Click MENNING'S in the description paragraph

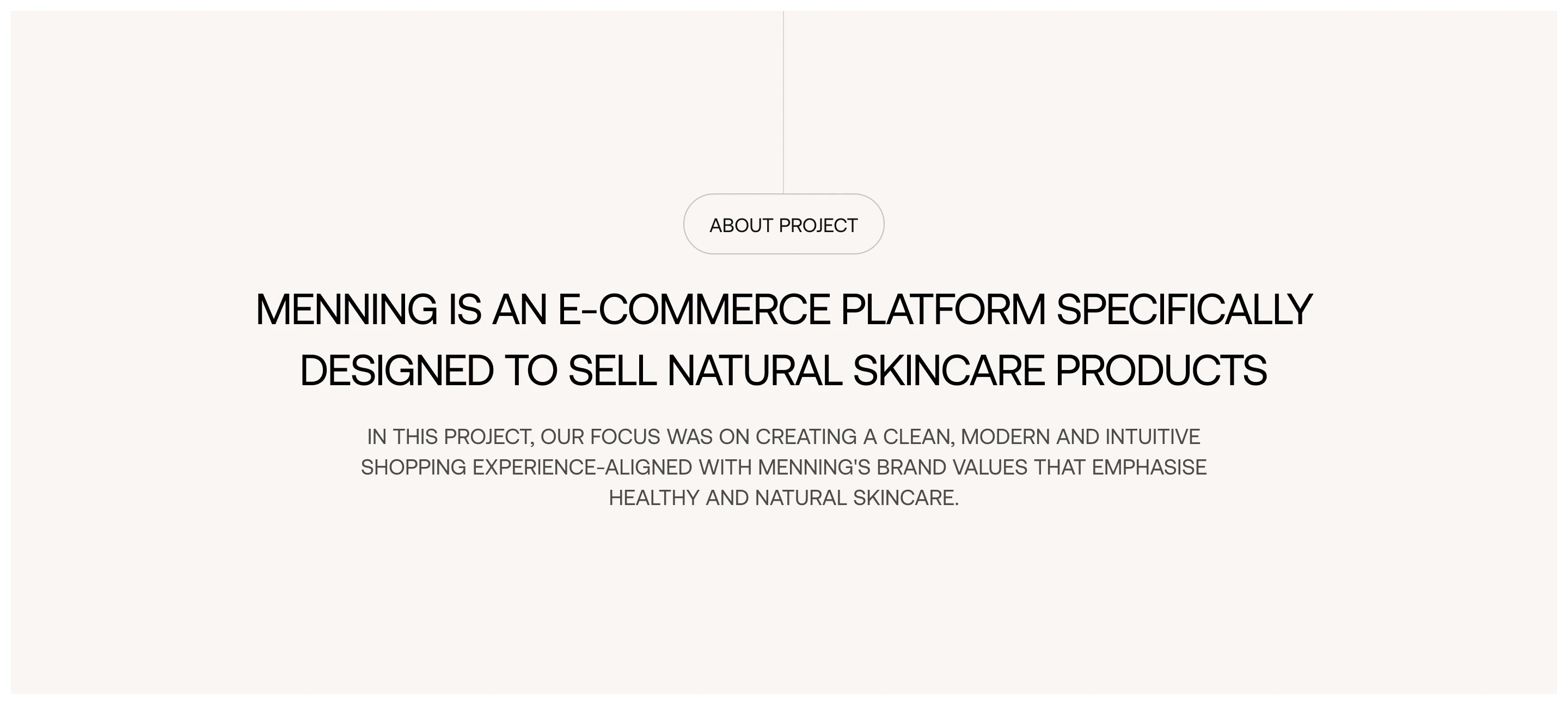click(814, 467)
